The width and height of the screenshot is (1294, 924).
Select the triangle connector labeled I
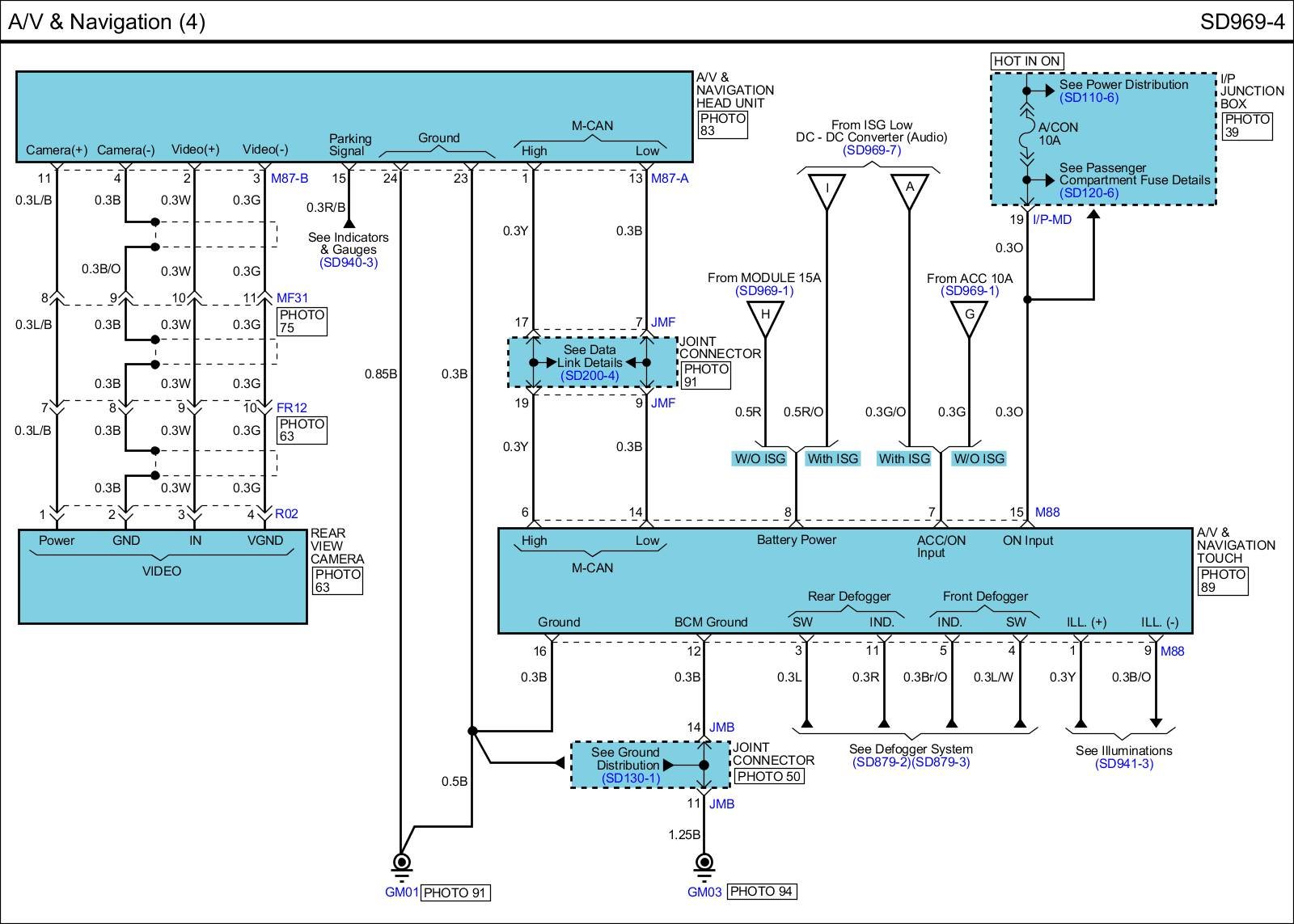(827, 189)
